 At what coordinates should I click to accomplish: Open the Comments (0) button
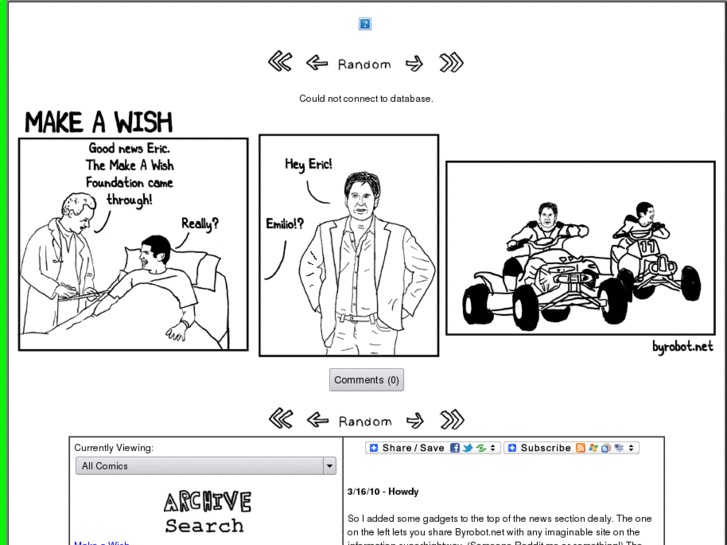(x=366, y=380)
